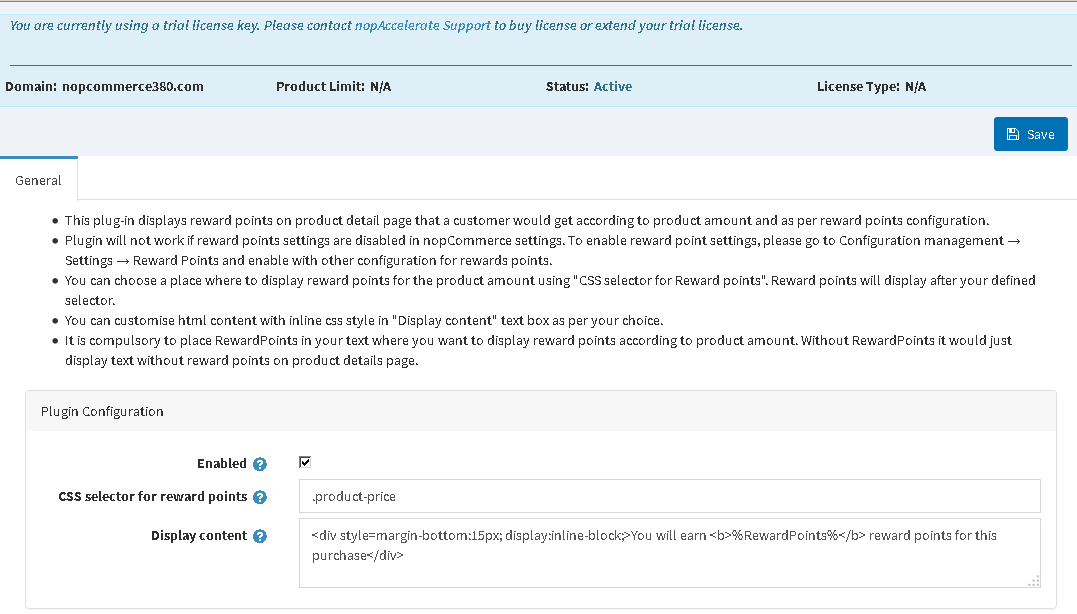Focus the CSS selector for reward points field
The height and width of the screenshot is (614, 1077).
tap(669, 496)
